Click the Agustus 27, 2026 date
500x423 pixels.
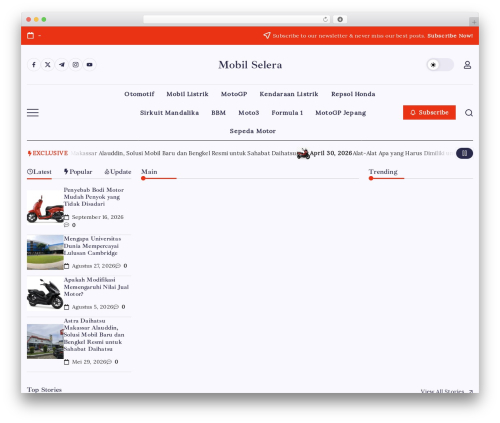tap(93, 266)
